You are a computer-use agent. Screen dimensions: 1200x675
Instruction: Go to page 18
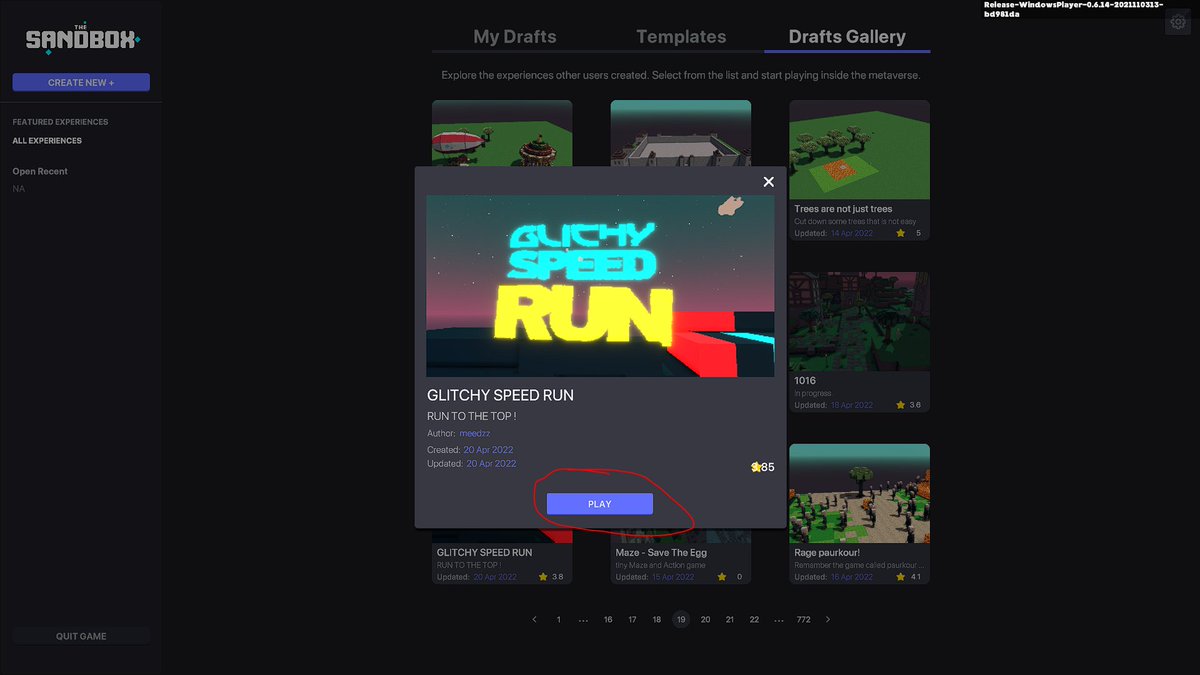coord(656,620)
